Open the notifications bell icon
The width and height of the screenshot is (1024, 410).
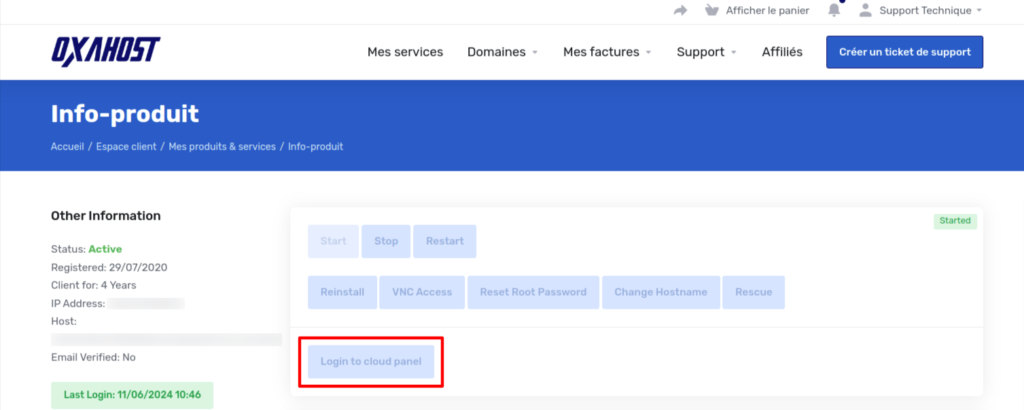pyautogui.click(x=834, y=10)
